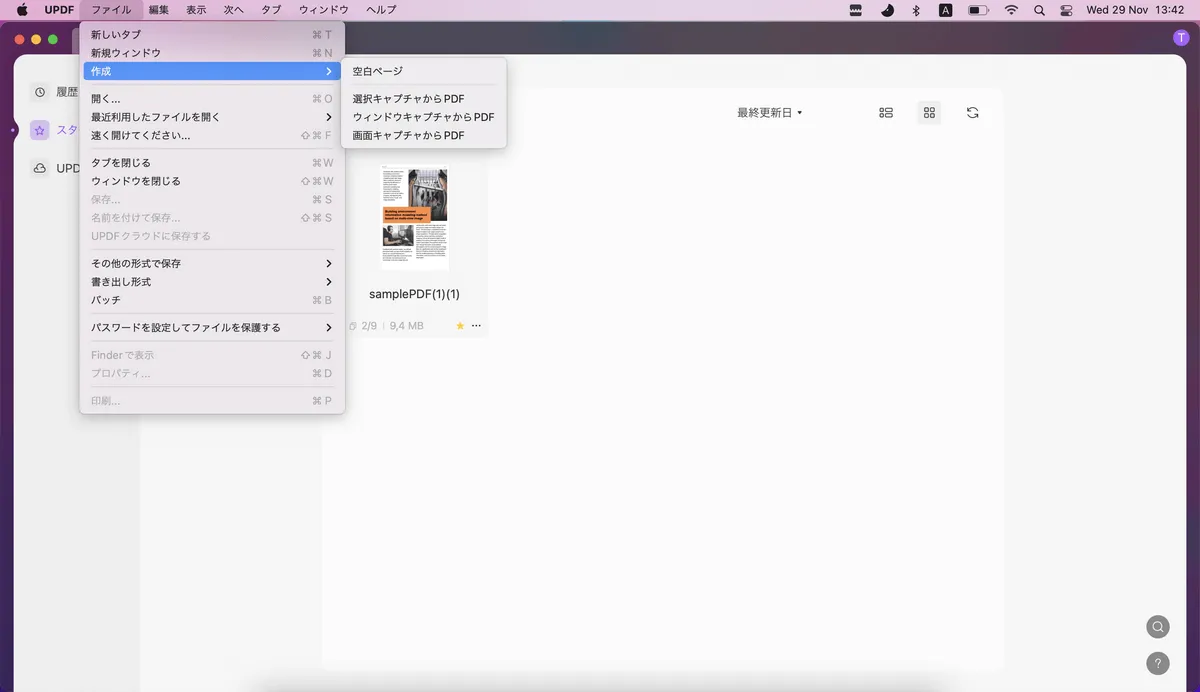Expand 最近利用したファイルを開く submenu
The width and height of the screenshot is (1200, 692).
(212, 117)
